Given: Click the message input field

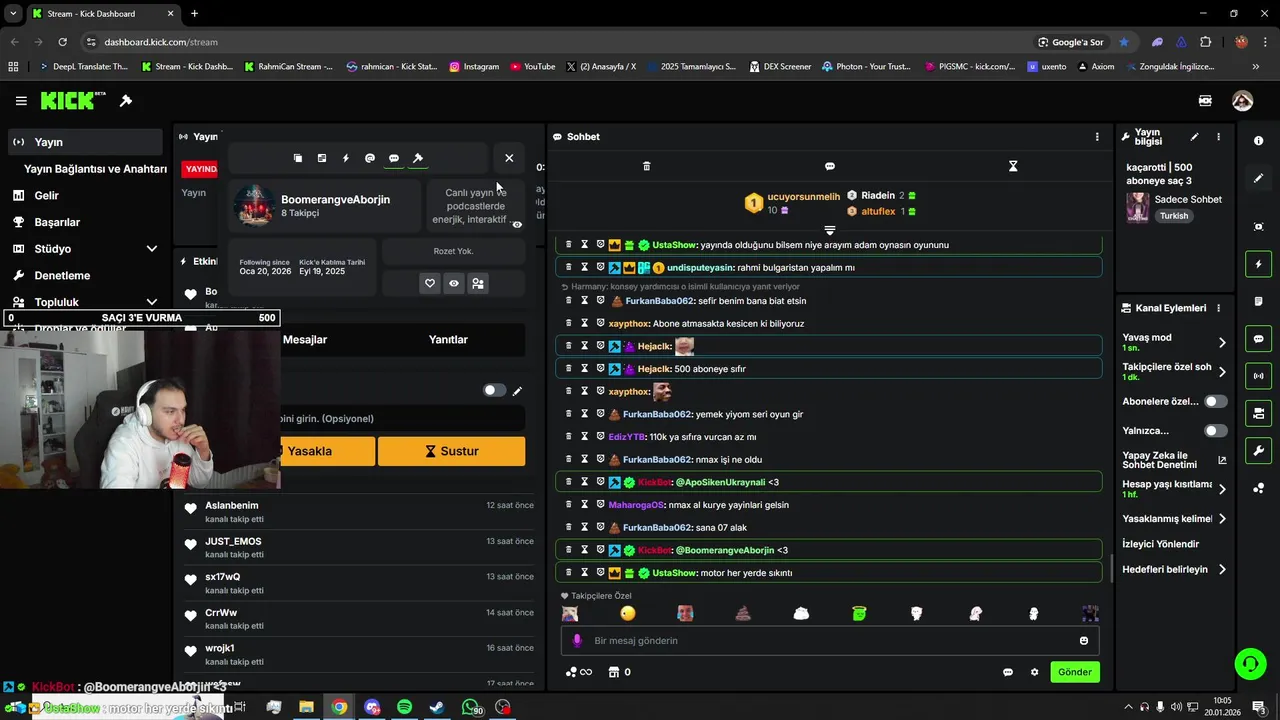Looking at the screenshot, I should pos(830,641).
